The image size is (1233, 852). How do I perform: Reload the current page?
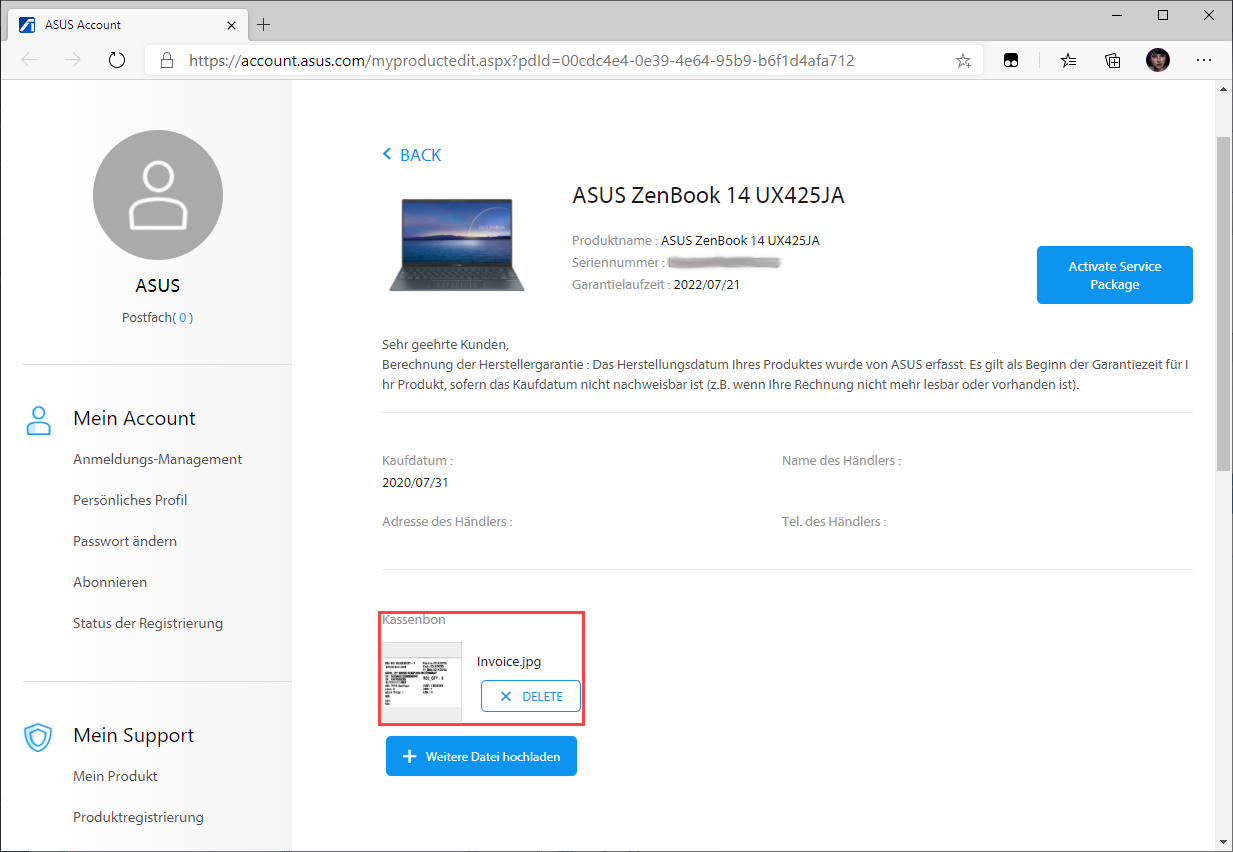coord(117,60)
